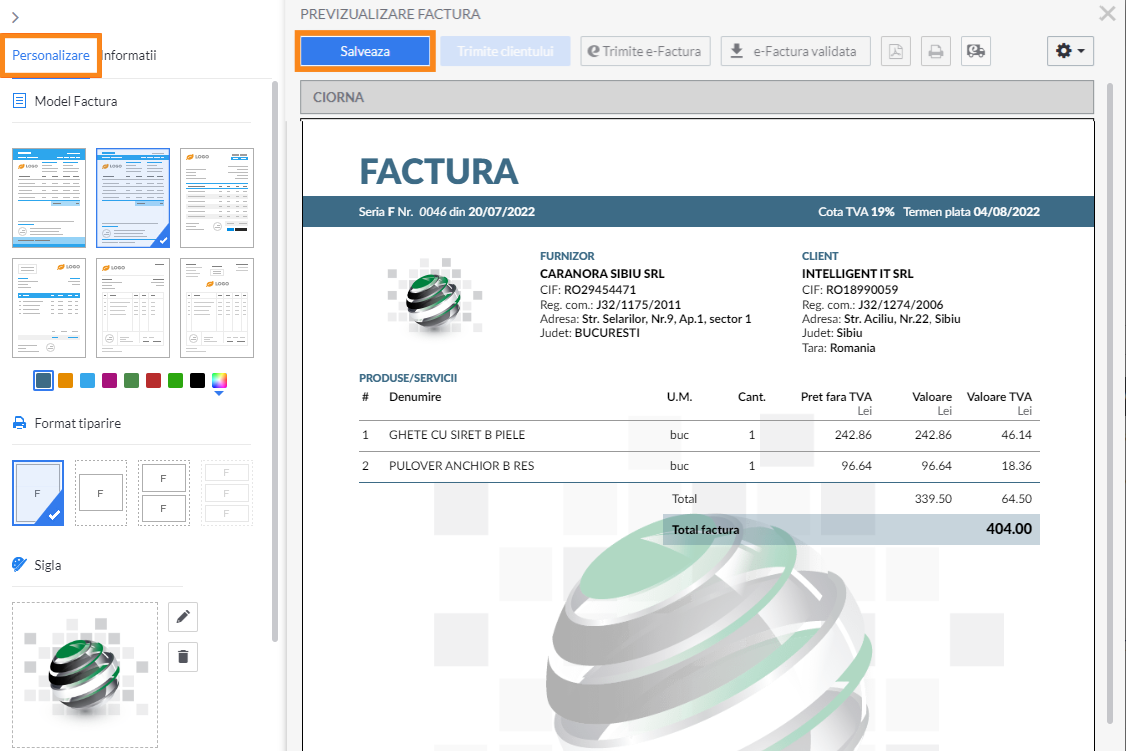Viewport: 1126px width, 751px height.
Task: Expand the custom color picker swatch
Action: click(219, 381)
